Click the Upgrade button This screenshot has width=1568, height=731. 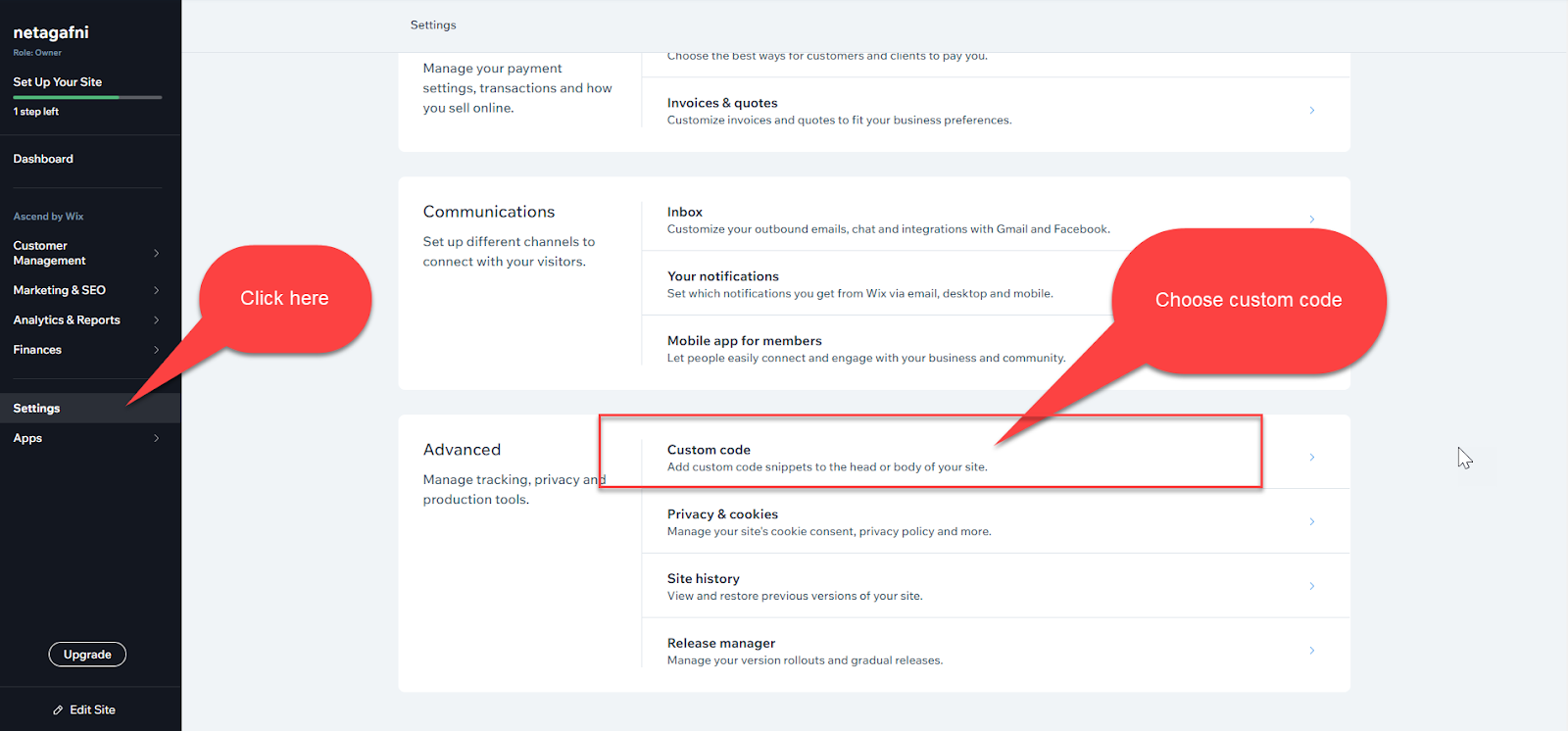pos(86,654)
